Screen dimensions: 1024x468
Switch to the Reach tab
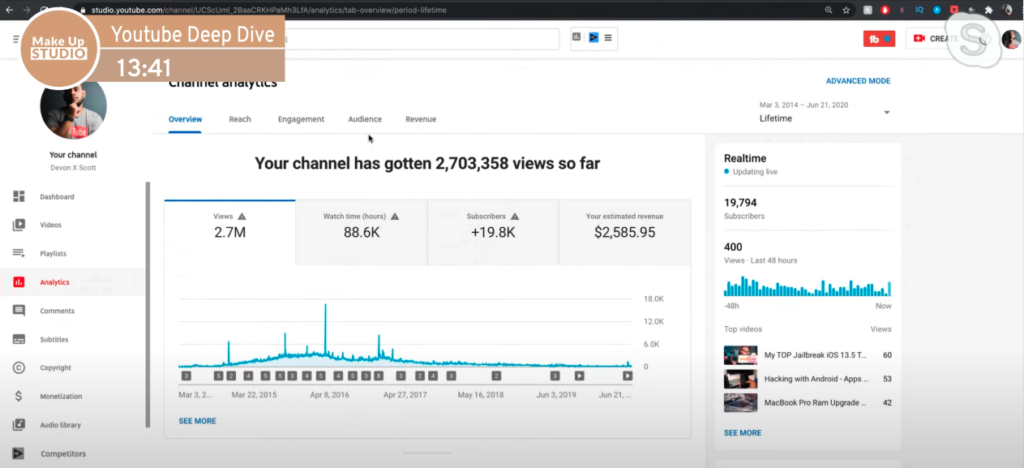pyautogui.click(x=240, y=119)
